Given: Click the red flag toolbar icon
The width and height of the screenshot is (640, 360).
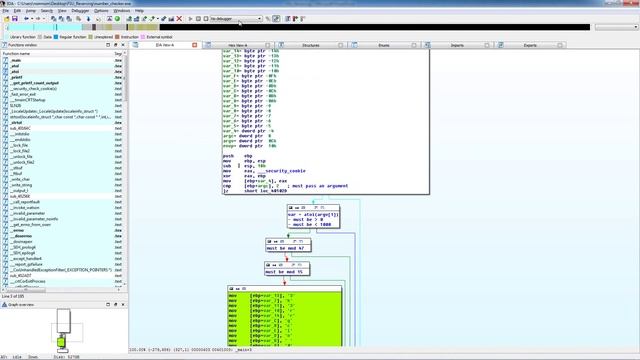Looking at the screenshot, I should click(295, 19).
